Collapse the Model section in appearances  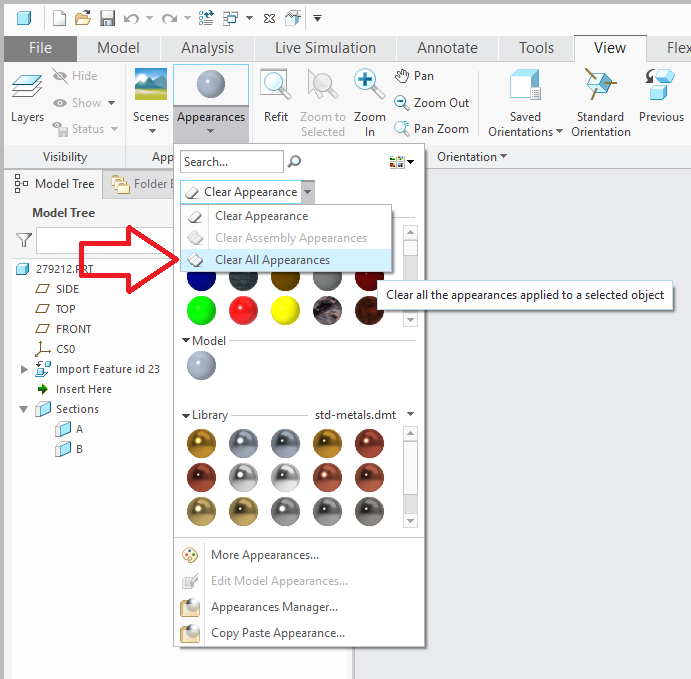186,340
